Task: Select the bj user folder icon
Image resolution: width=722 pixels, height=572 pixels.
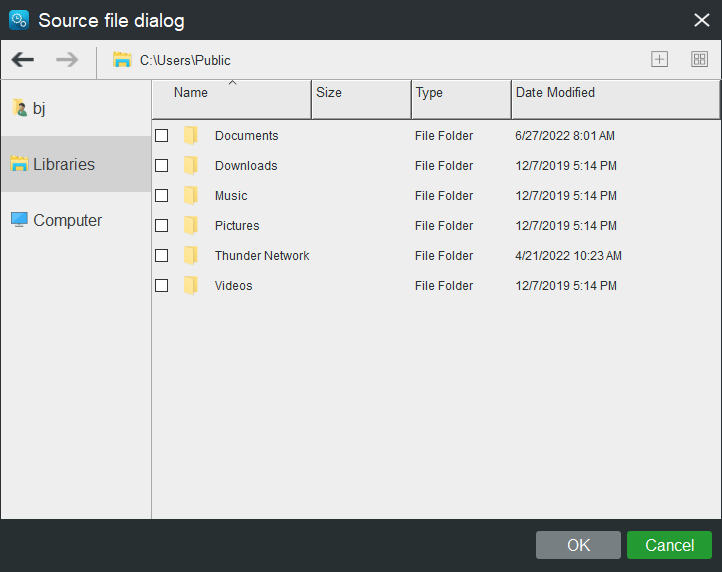Action: pos(19,108)
